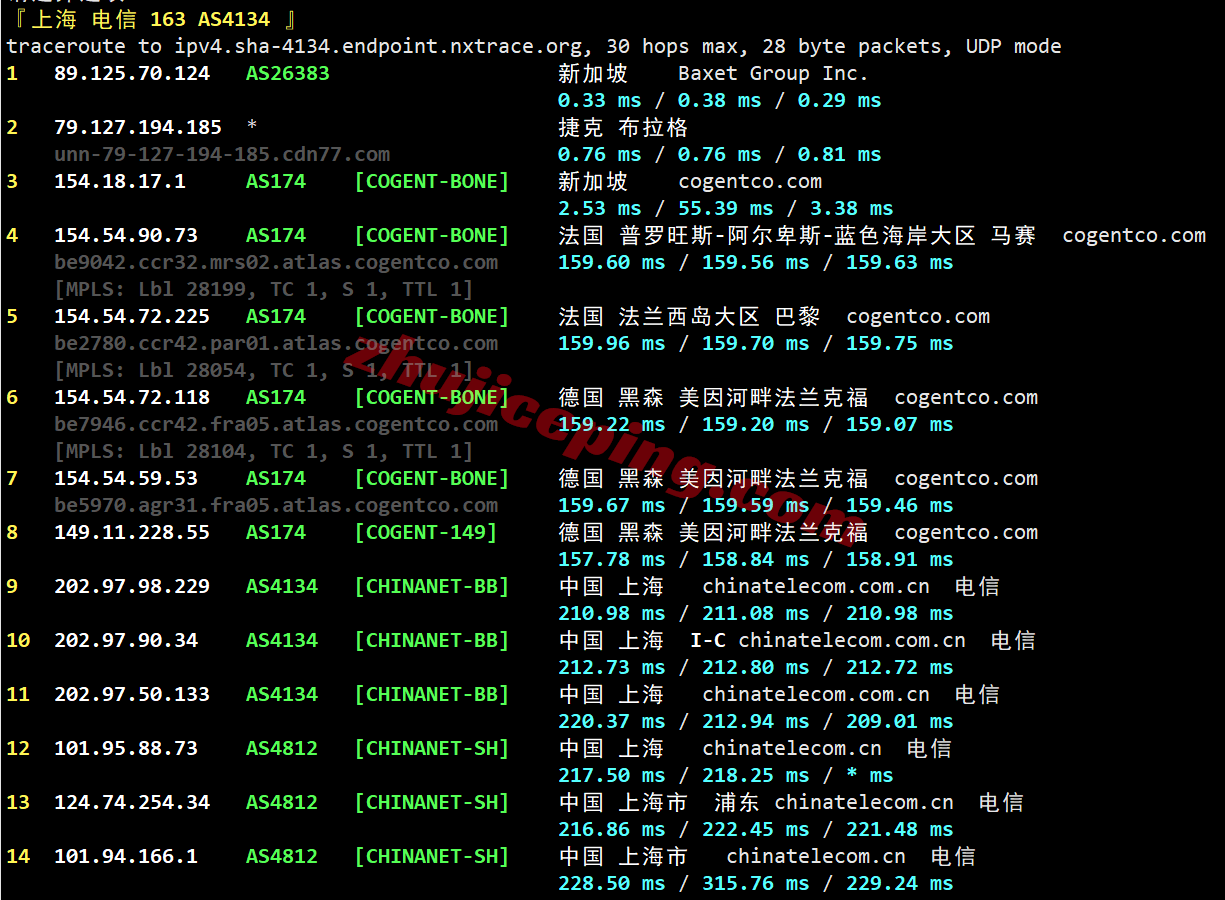The width and height of the screenshot is (1225, 900).
Task: Select hostname be7946.ccr42.fra05.atlas.cogentco.com
Action: point(276,424)
